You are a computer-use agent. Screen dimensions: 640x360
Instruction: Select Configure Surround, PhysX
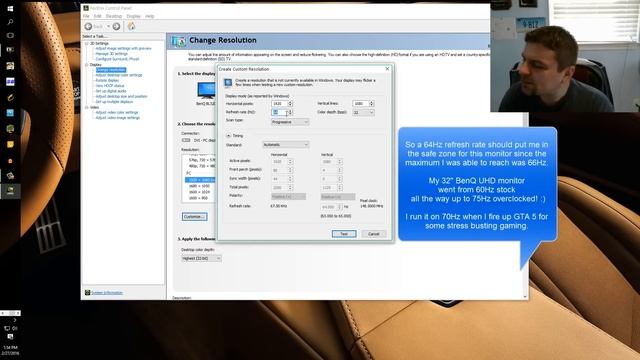click(117, 59)
